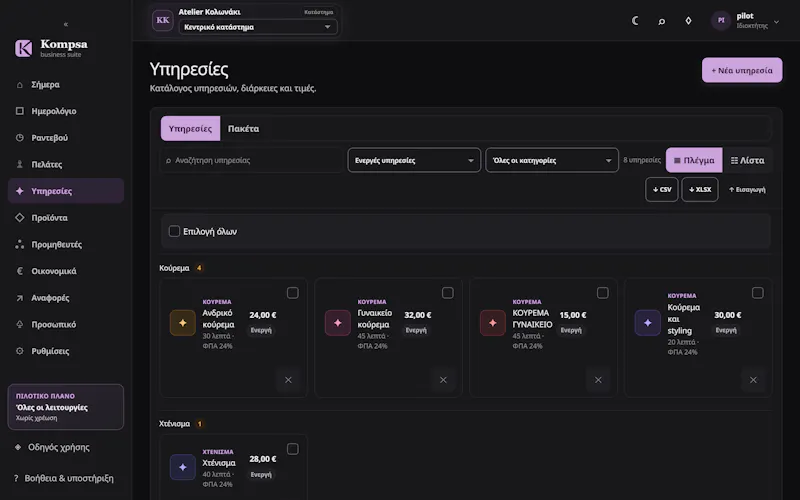Remove Ανδρικό κούρεμα using its X icon
800x500 pixels.
288,380
